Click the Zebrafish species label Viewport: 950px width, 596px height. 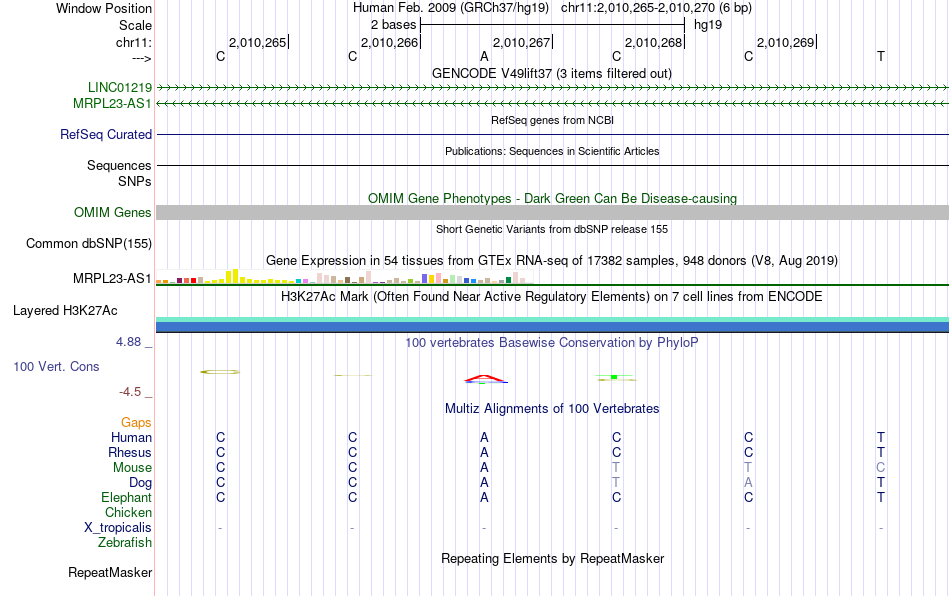(125, 542)
